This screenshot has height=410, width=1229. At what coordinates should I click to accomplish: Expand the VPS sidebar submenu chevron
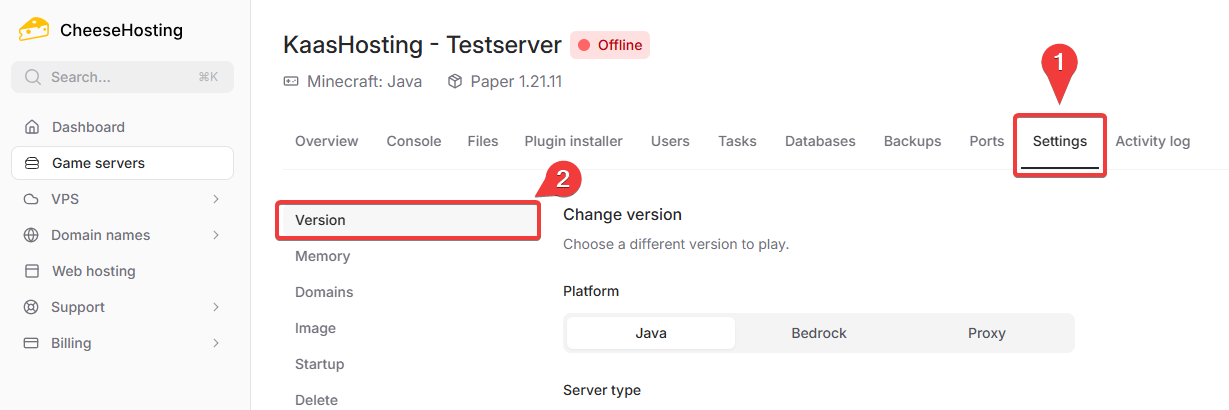216,199
